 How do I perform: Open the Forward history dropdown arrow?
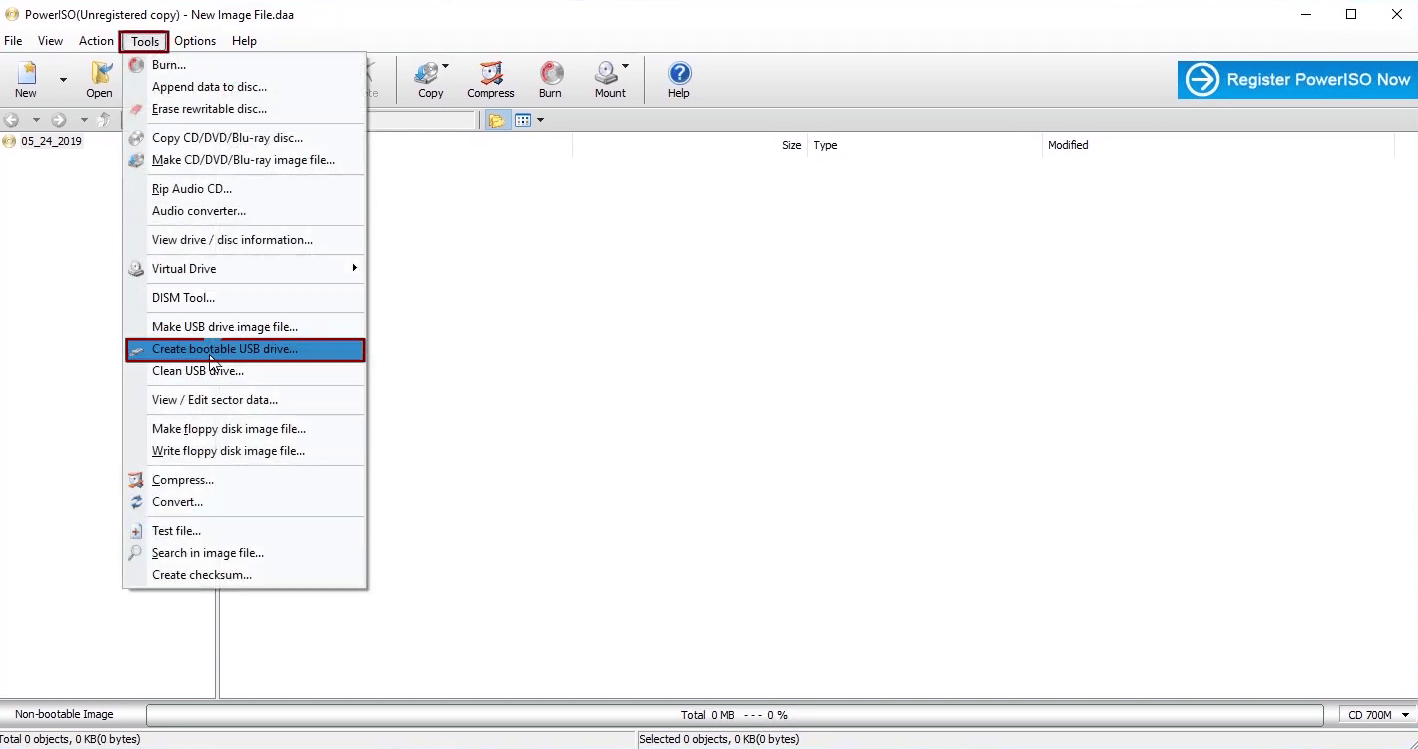pos(84,120)
